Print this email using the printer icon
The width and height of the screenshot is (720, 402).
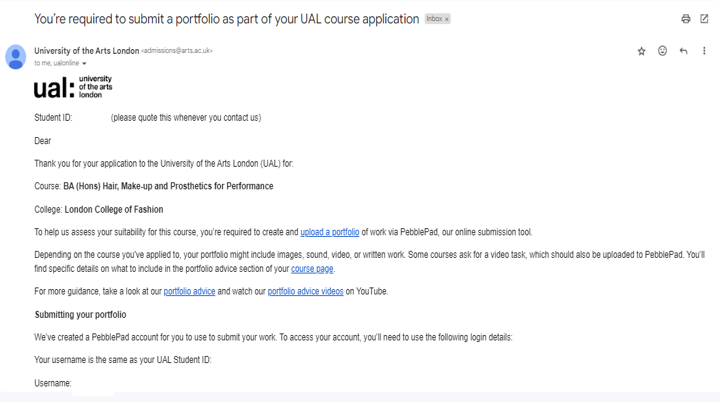click(685, 19)
